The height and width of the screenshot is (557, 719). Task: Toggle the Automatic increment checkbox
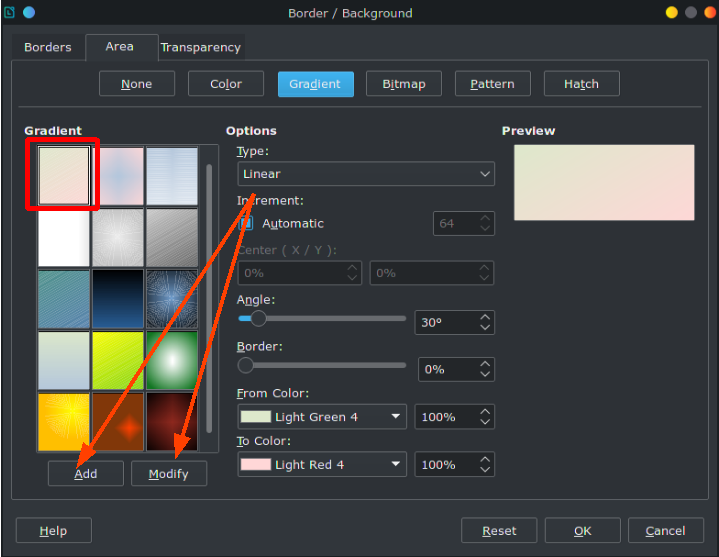[x=246, y=223]
